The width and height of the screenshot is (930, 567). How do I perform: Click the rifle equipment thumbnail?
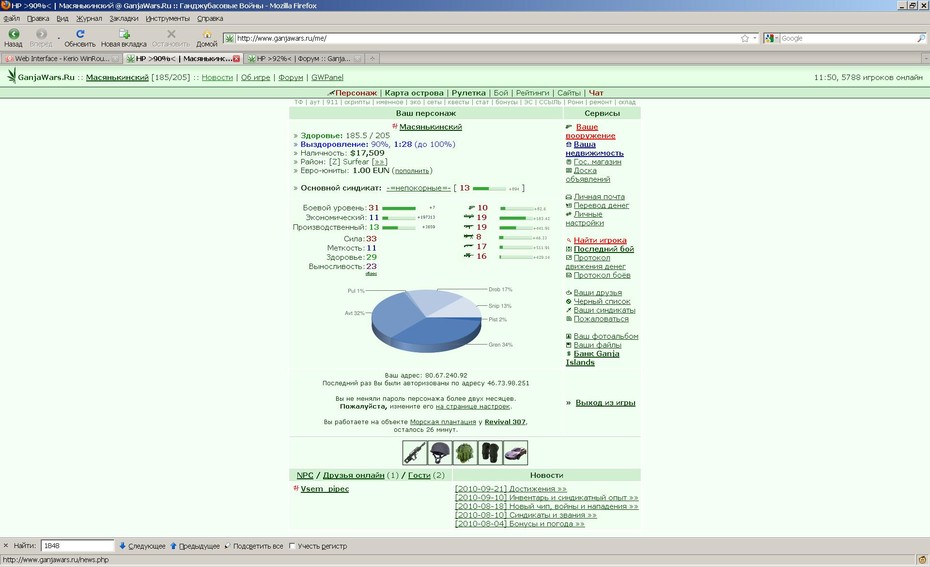pos(415,453)
